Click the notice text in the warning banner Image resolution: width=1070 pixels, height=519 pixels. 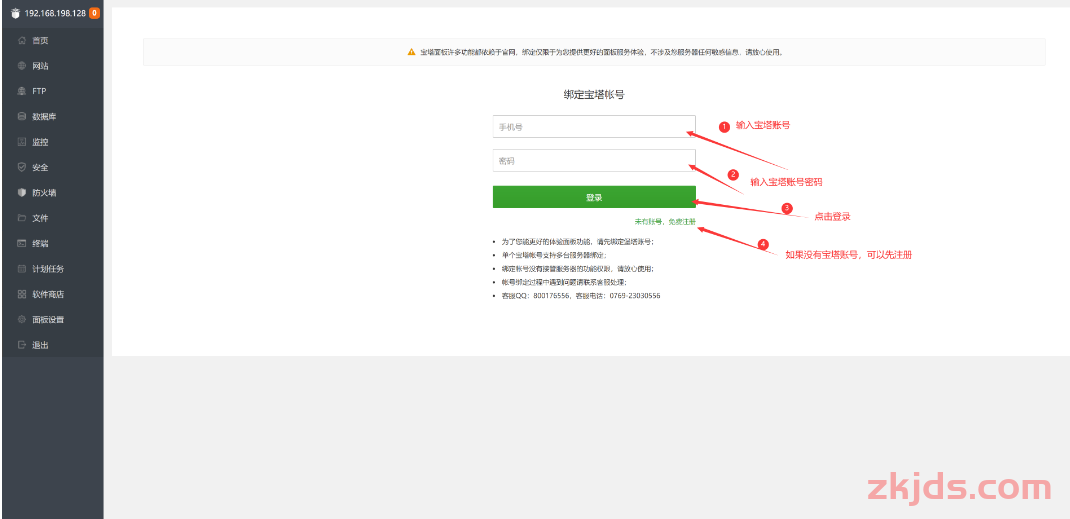click(601, 52)
